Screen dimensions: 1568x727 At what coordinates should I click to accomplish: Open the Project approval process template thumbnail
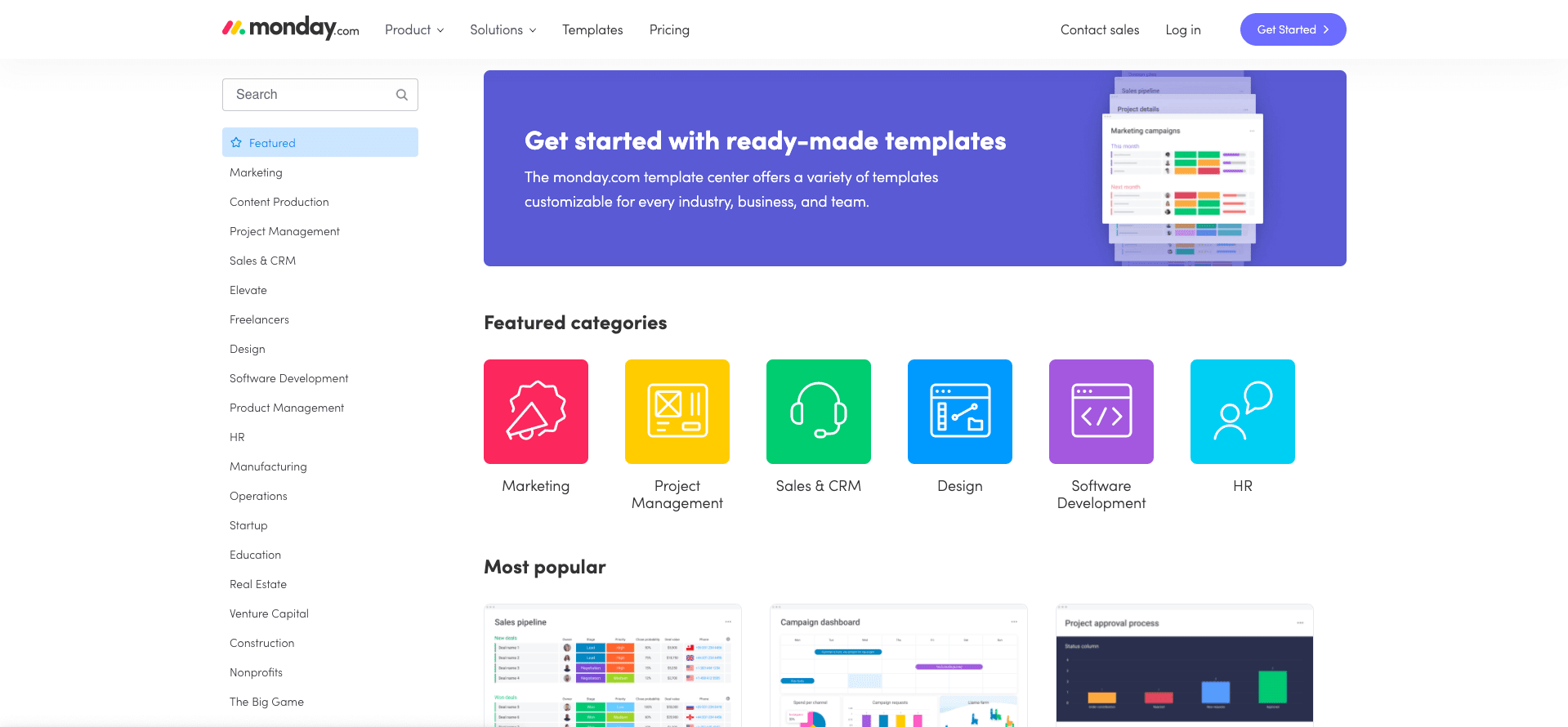point(1185,665)
